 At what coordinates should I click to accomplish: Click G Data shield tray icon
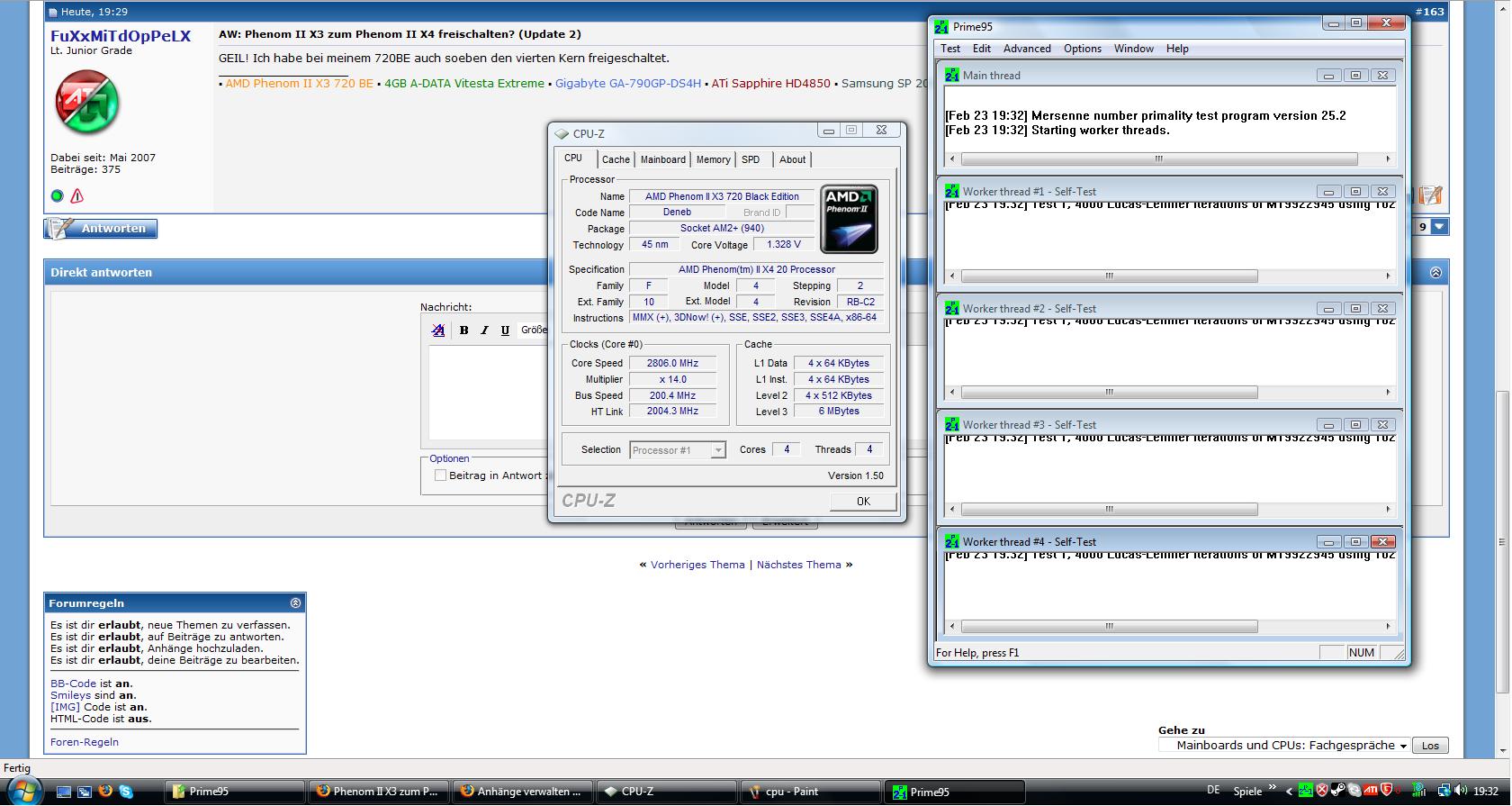[x=1387, y=790]
